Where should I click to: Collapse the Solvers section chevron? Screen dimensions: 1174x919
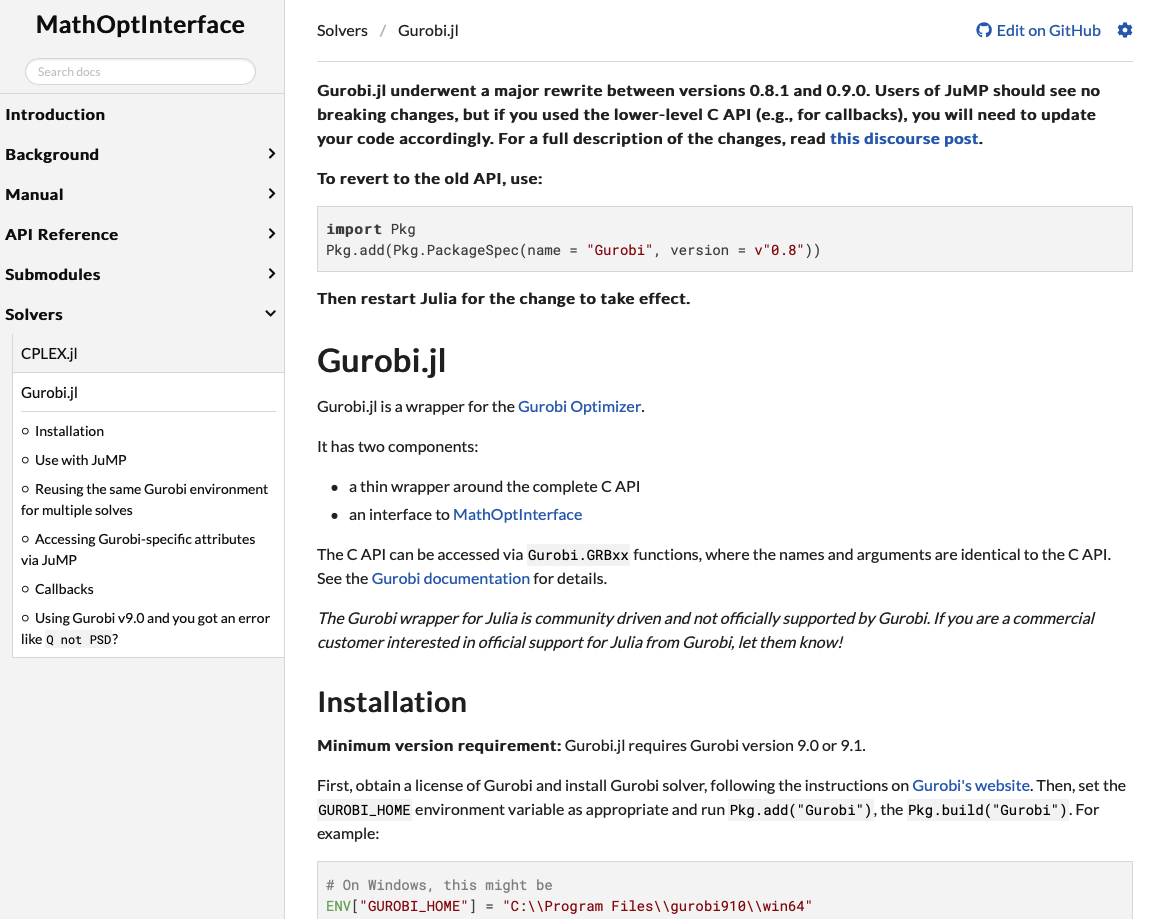click(x=270, y=314)
